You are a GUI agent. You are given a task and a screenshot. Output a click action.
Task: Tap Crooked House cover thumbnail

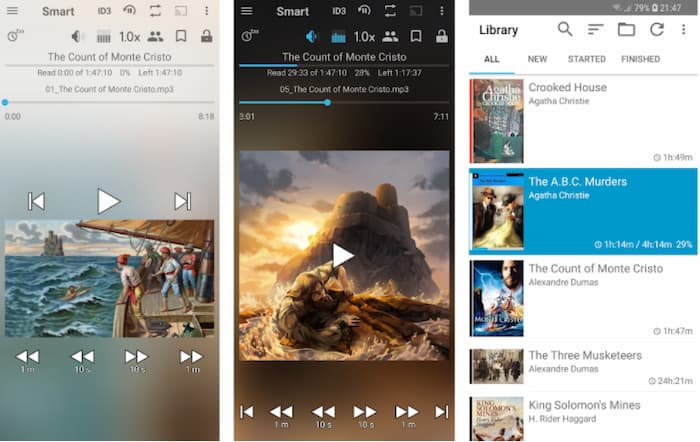tap(497, 121)
